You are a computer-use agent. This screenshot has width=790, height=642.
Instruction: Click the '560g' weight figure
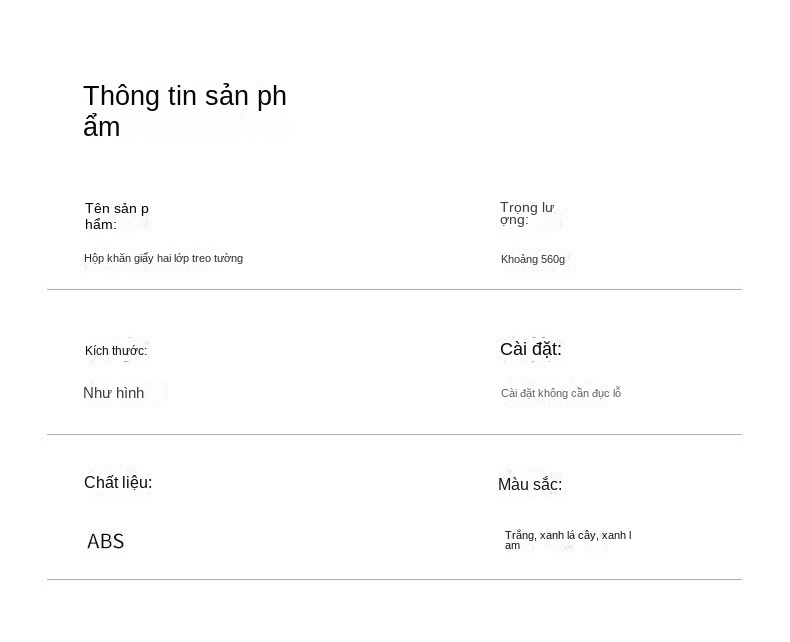coord(553,260)
